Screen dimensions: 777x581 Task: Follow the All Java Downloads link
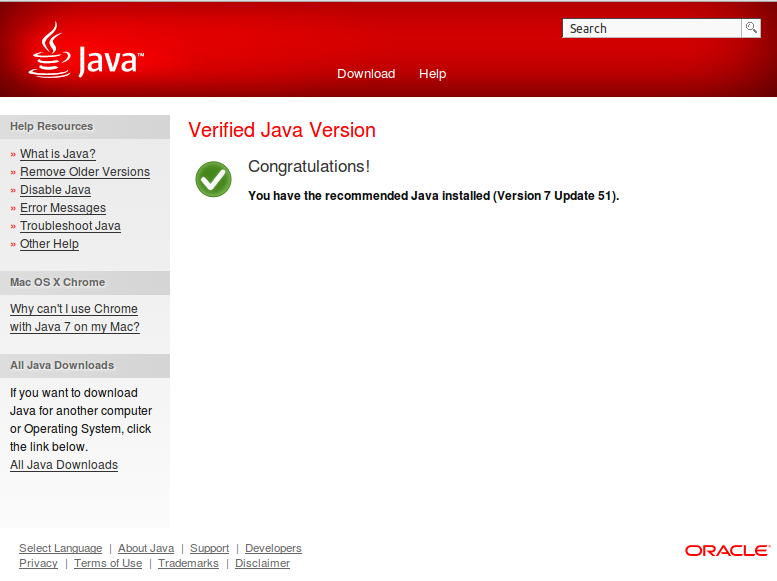point(64,465)
